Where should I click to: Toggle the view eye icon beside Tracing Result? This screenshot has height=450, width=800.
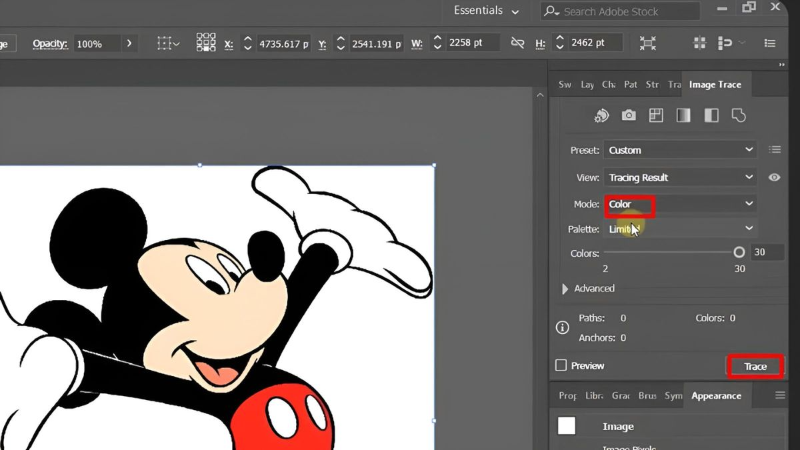(x=774, y=178)
